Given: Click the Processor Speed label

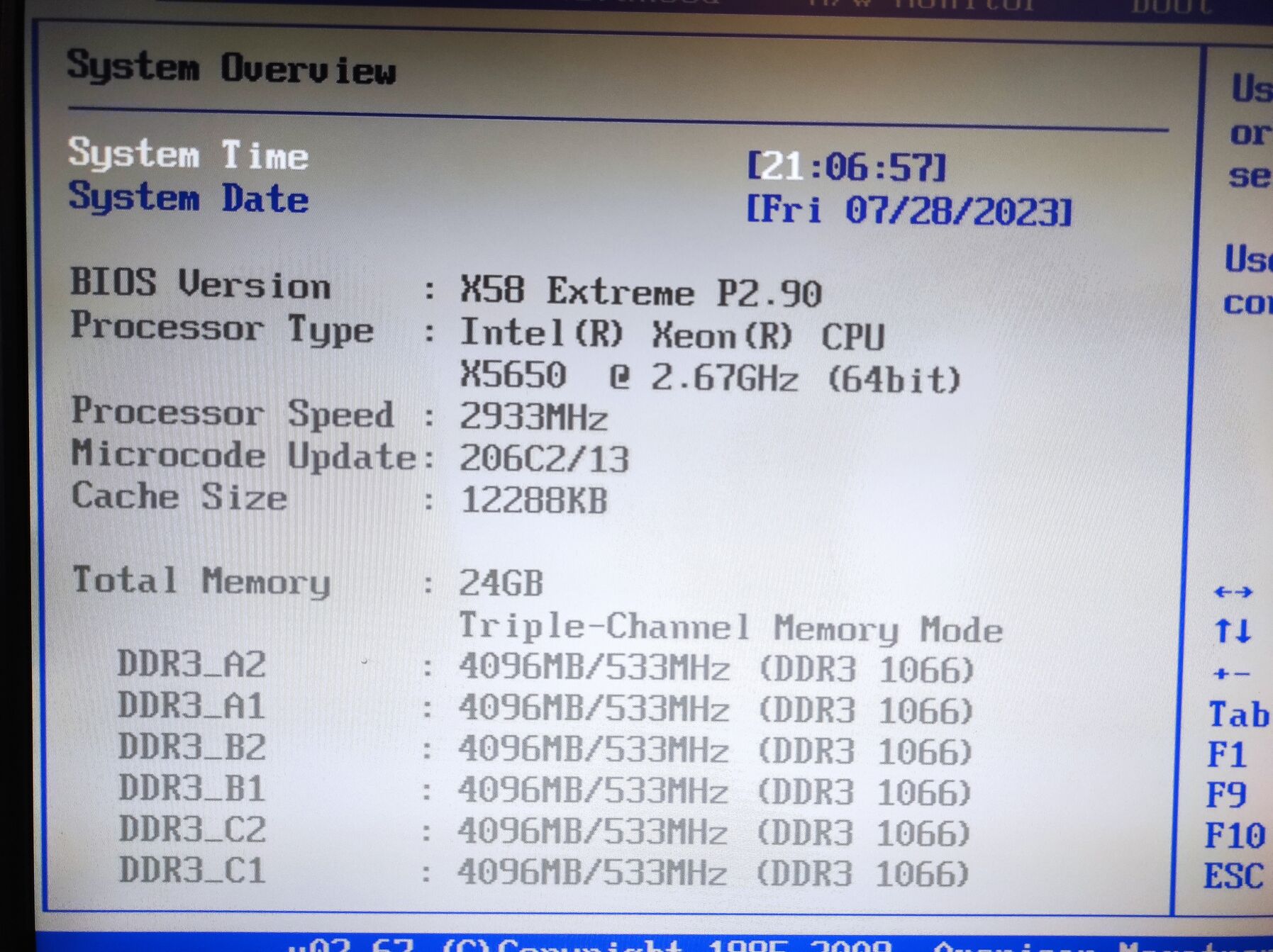Looking at the screenshot, I should [x=233, y=413].
